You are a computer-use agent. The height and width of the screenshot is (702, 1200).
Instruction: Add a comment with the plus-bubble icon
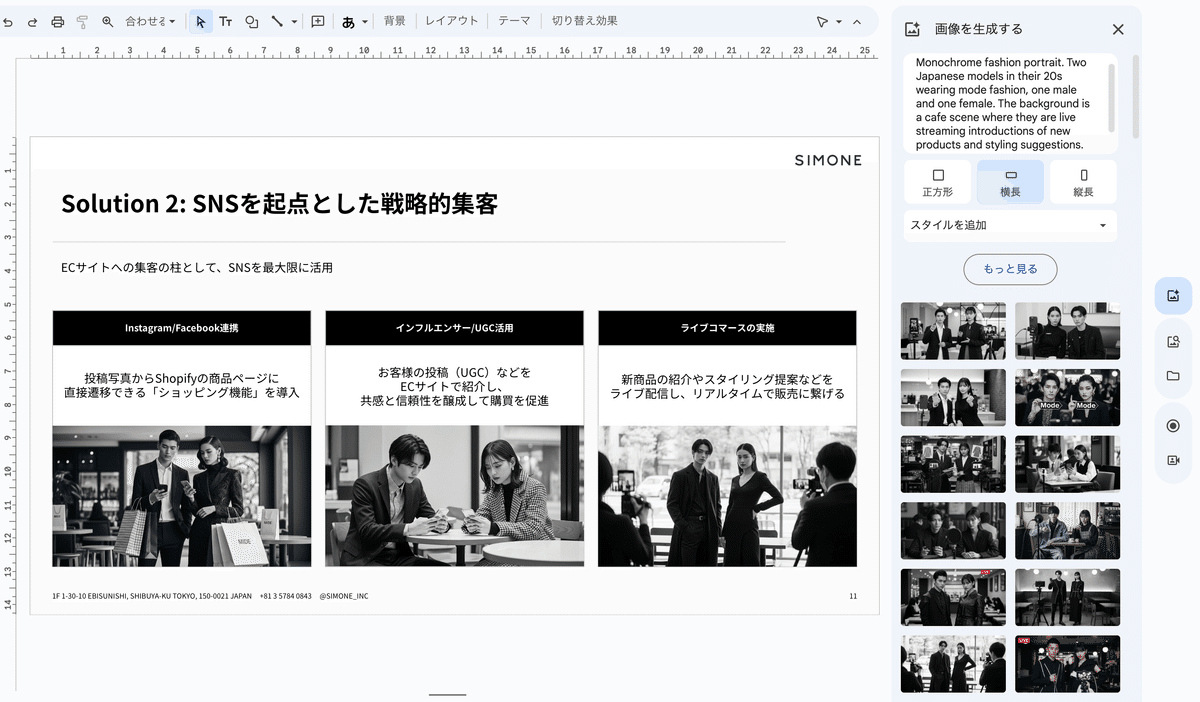click(318, 21)
